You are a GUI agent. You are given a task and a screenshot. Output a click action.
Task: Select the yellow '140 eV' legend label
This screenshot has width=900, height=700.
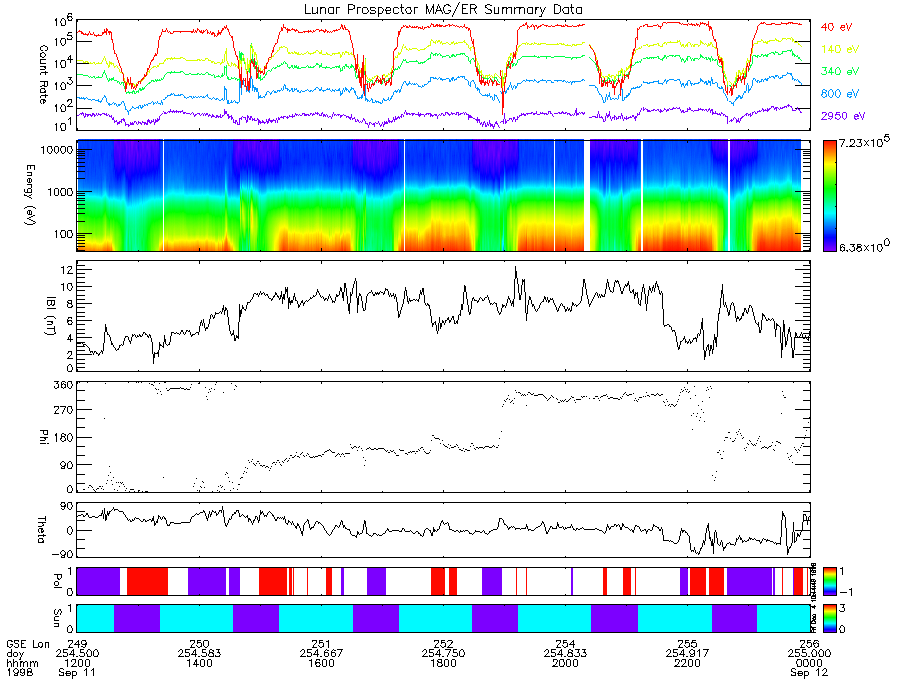[x=840, y=49]
